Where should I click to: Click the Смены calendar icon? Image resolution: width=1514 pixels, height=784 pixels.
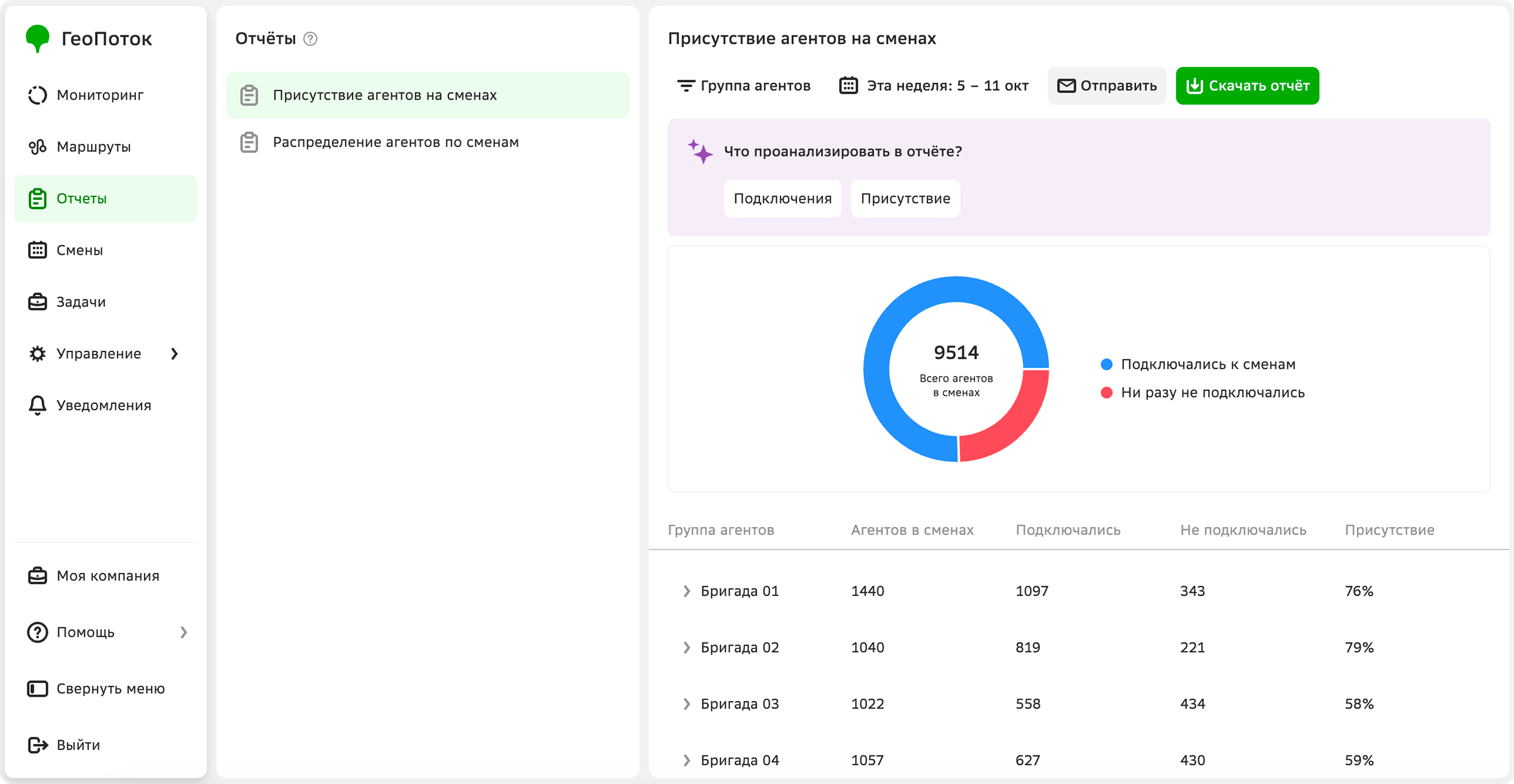pyautogui.click(x=38, y=250)
